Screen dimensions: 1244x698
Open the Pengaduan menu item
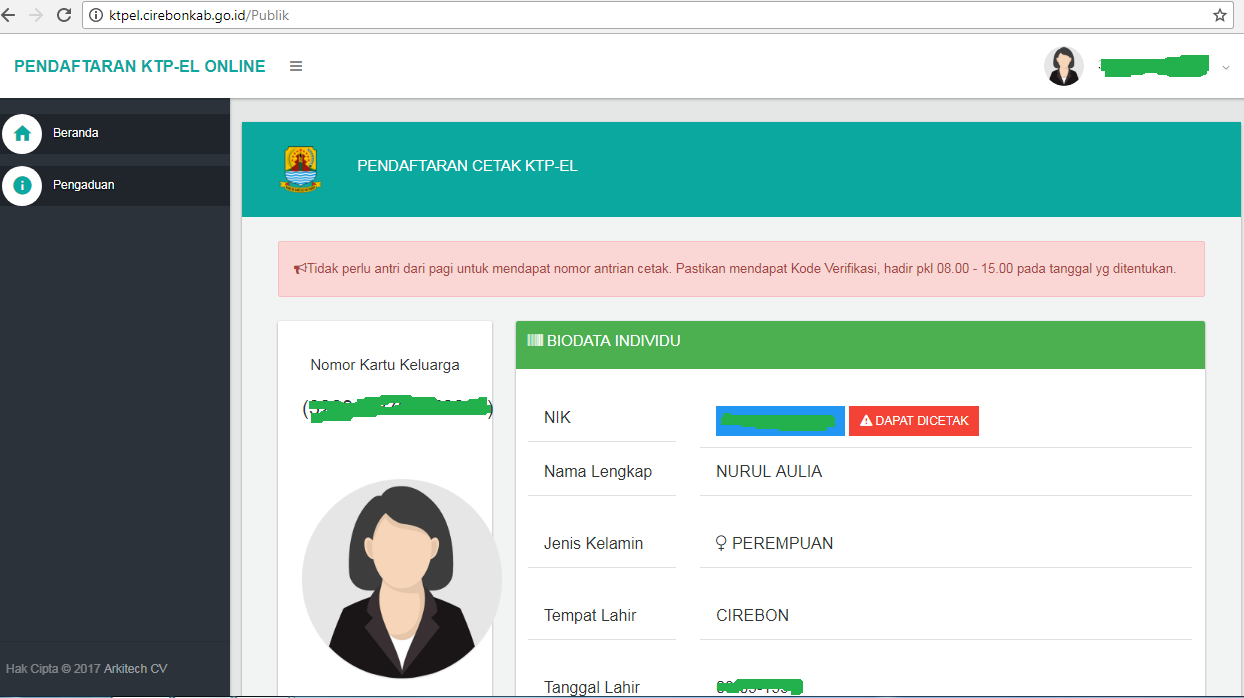tap(83, 185)
